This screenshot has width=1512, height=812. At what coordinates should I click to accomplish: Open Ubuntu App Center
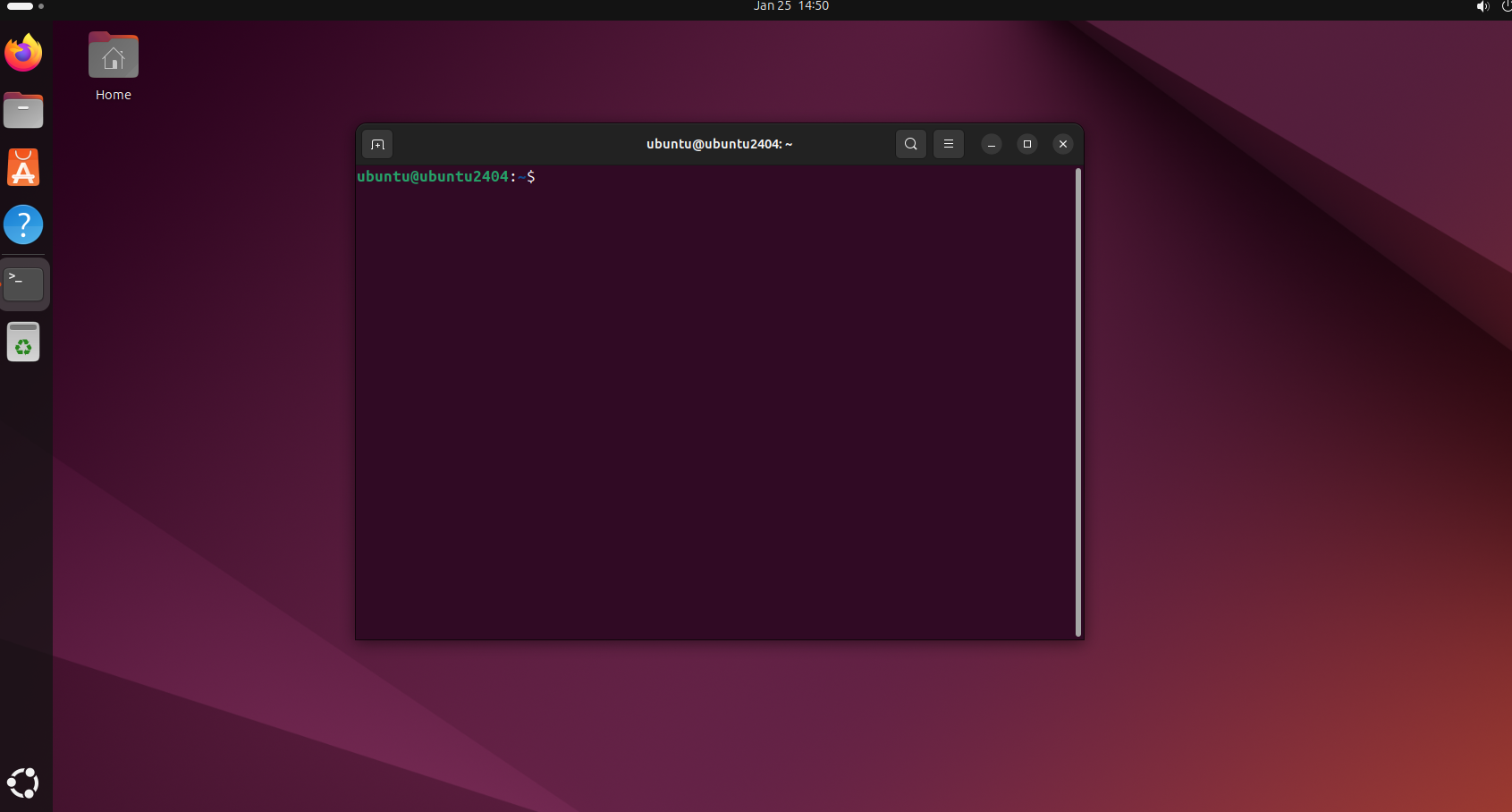pyautogui.click(x=23, y=168)
